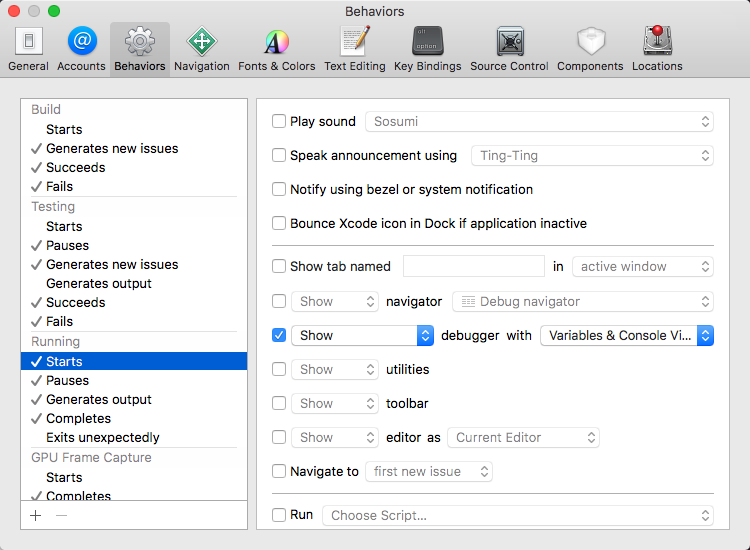Screen dimensions: 750x550
Task: Open the Navigation preferences icon
Action: tap(201, 41)
